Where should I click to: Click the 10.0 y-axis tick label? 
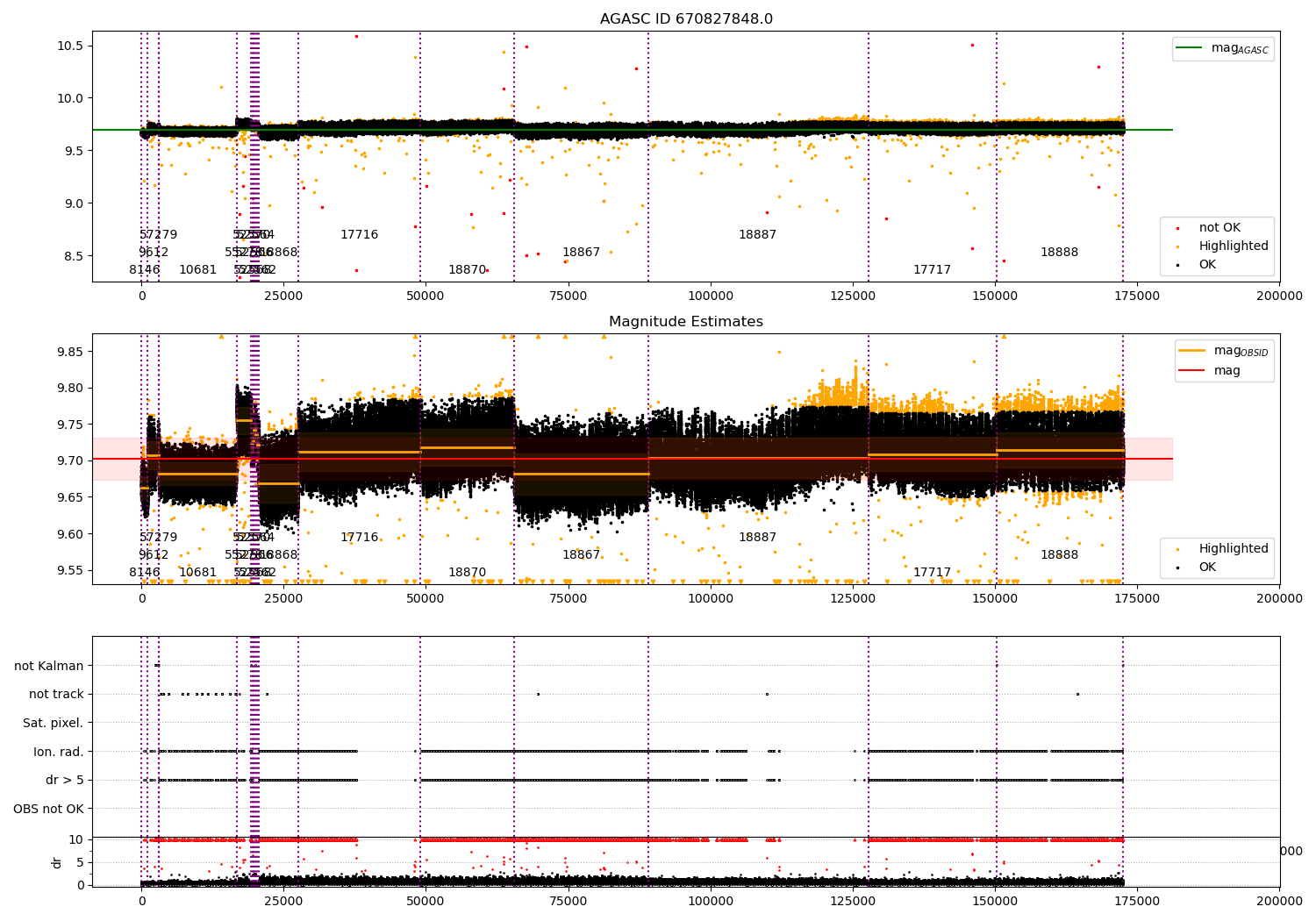click(x=70, y=98)
